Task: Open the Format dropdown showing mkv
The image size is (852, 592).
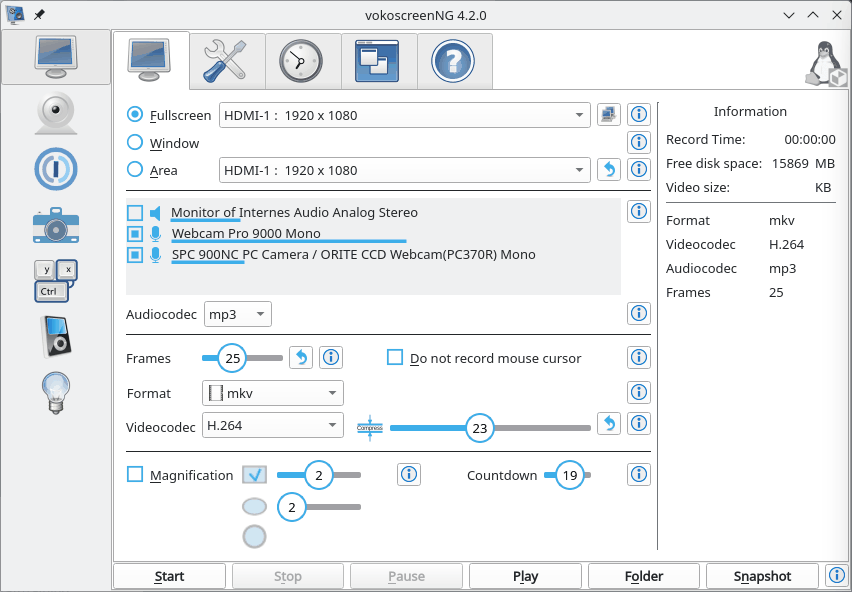Action: 272,393
